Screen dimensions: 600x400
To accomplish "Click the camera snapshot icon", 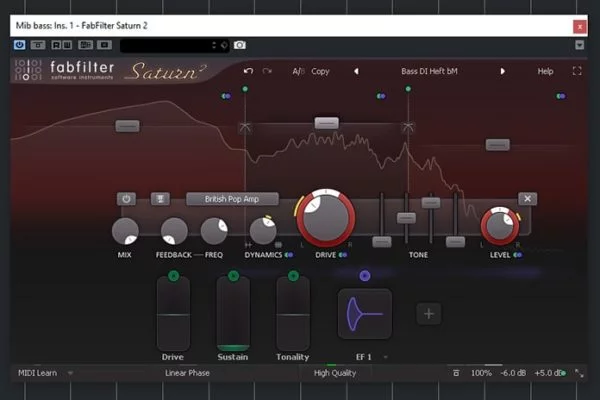I will click(240, 45).
